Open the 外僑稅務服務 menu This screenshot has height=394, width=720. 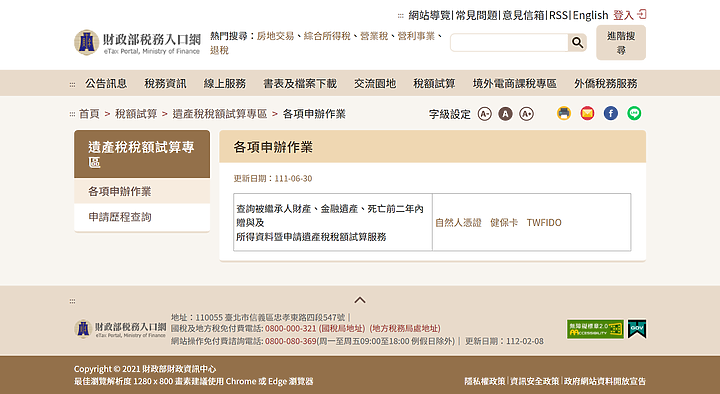click(x=606, y=84)
